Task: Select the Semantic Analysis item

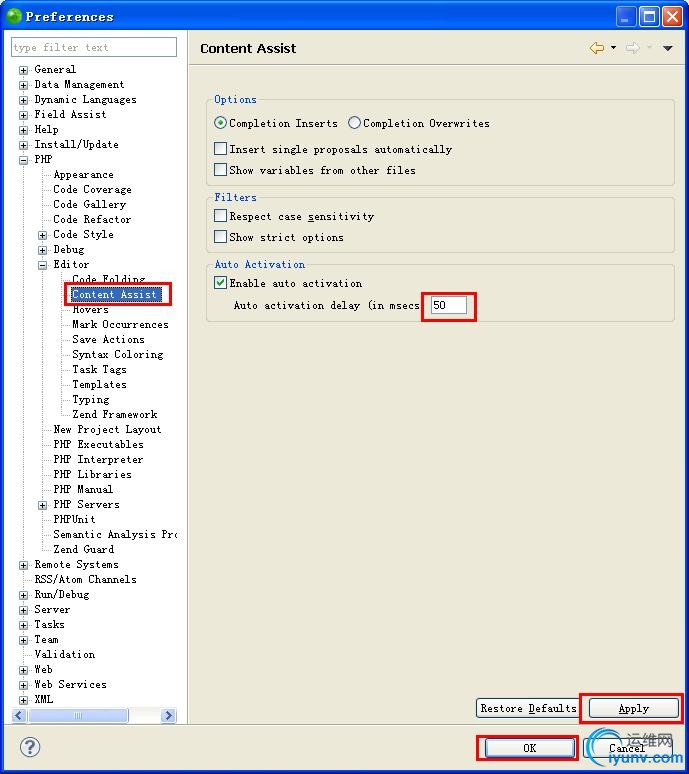Action: coord(115,534)
